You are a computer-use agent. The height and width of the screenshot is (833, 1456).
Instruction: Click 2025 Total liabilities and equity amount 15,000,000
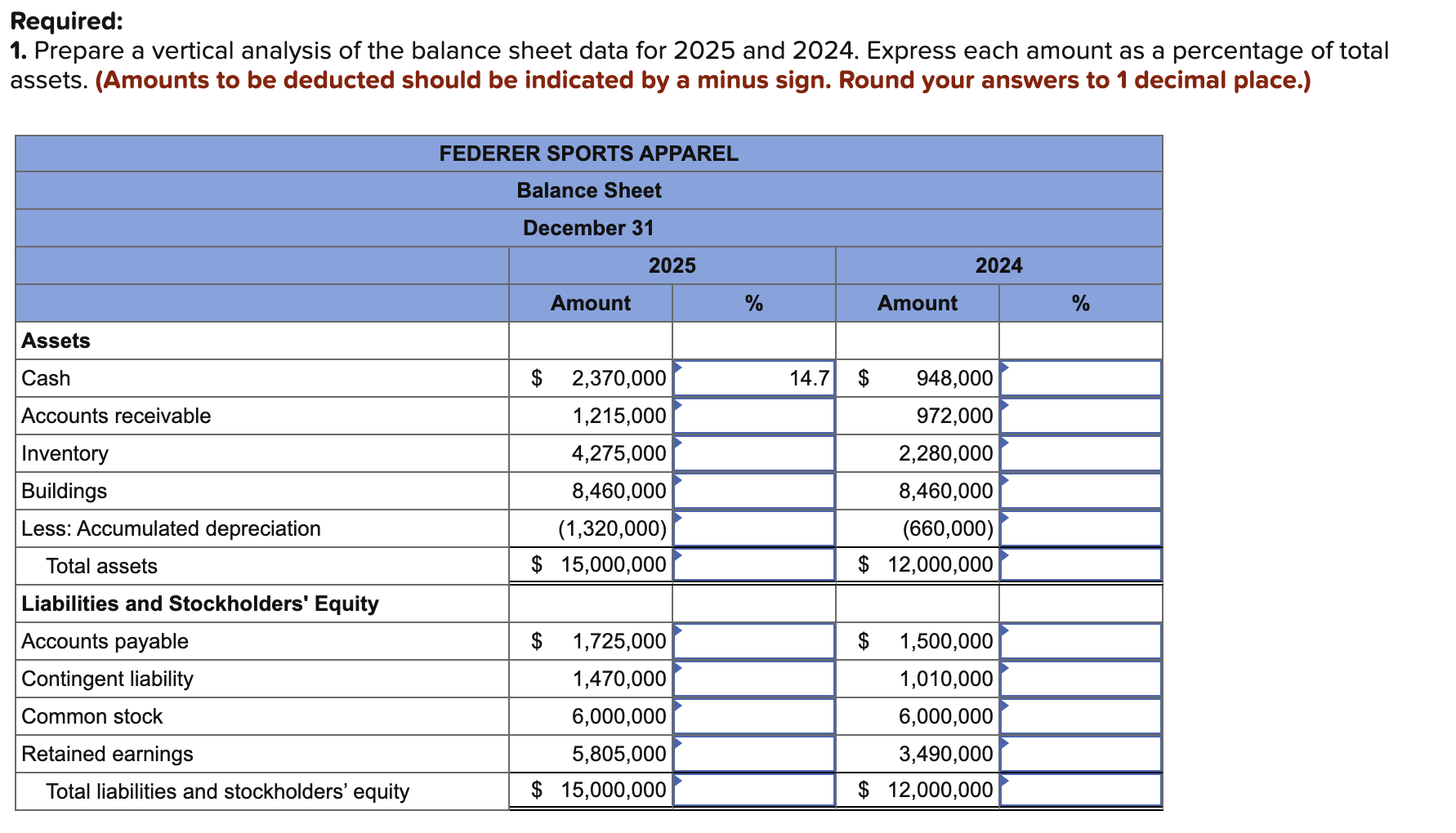[x=614, y=790]
